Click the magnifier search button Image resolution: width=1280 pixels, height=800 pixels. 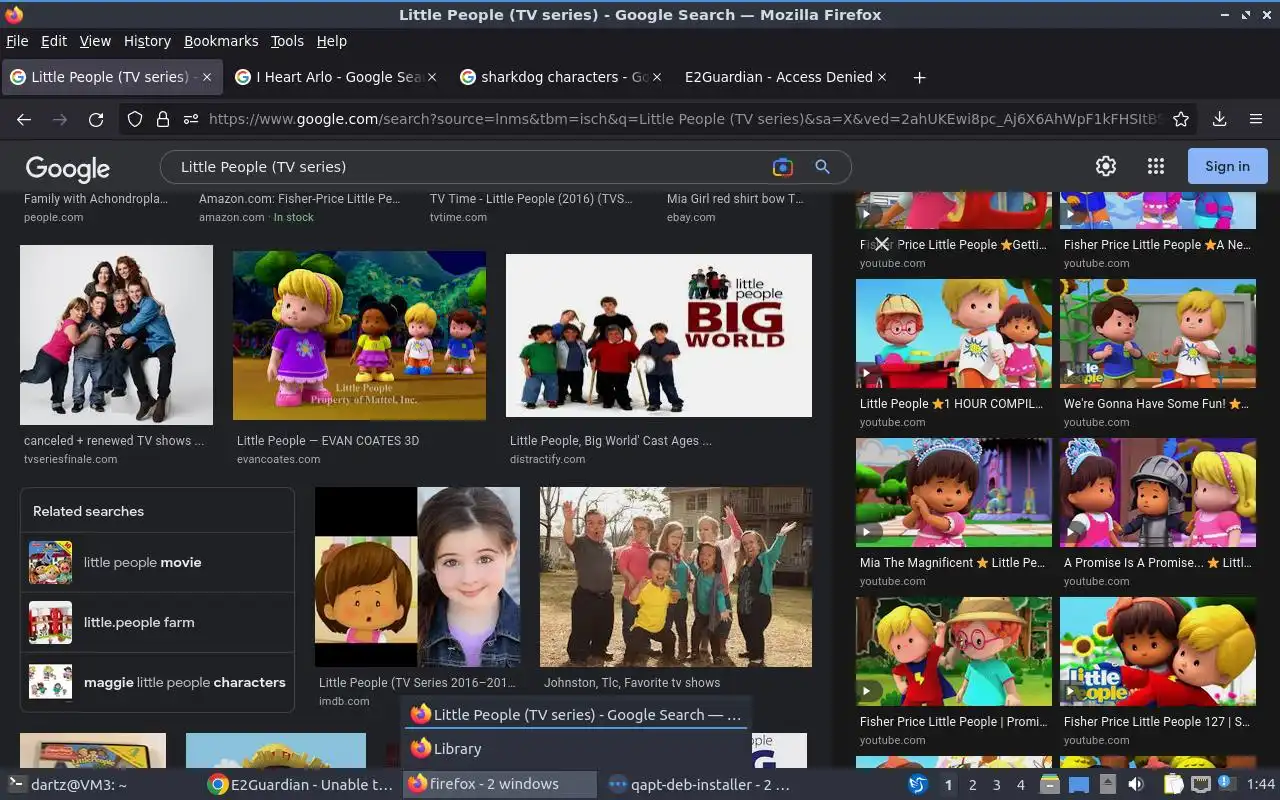tap(822, 167)
